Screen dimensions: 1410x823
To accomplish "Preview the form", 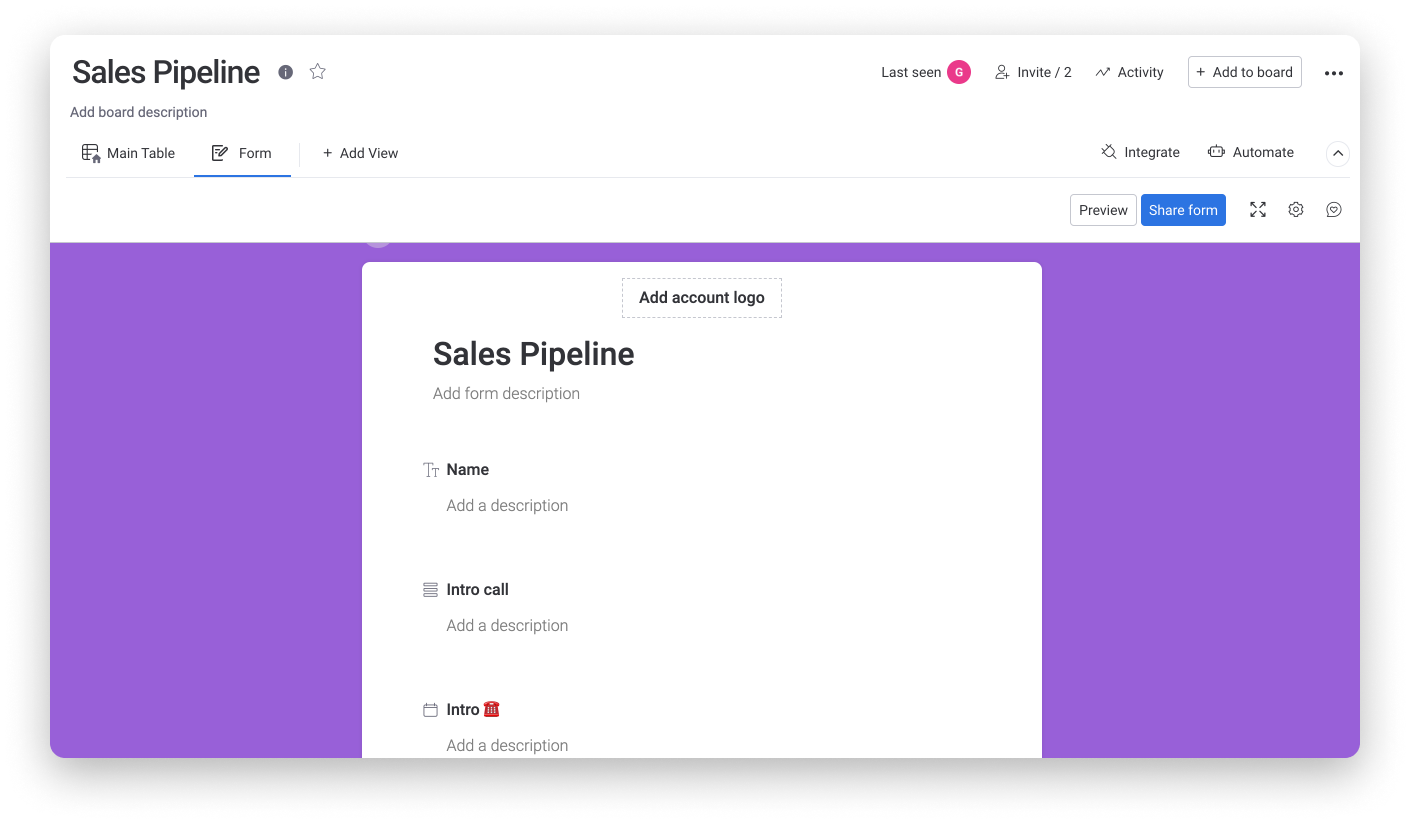I will pyautogui.click(x=1103, y=210).
